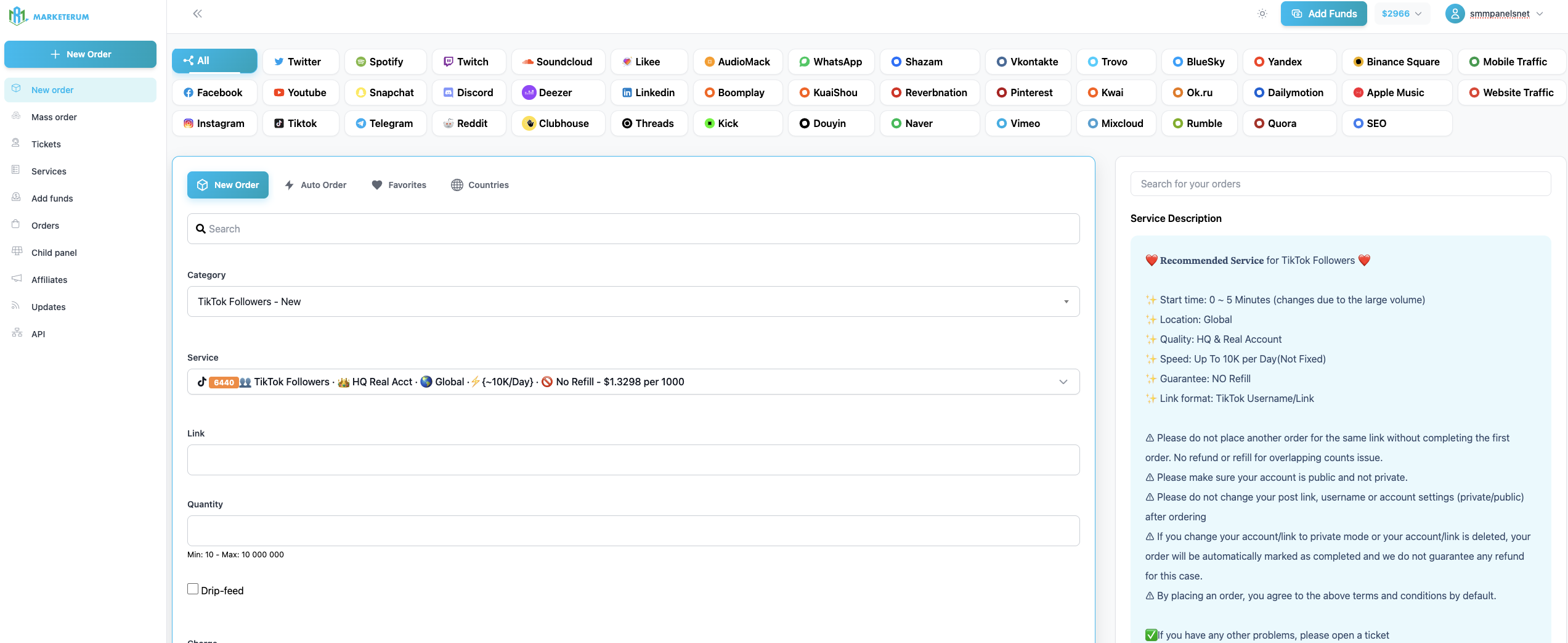Click the Search for your orders field
The image size is (1568, 643).
[1340, 184]
